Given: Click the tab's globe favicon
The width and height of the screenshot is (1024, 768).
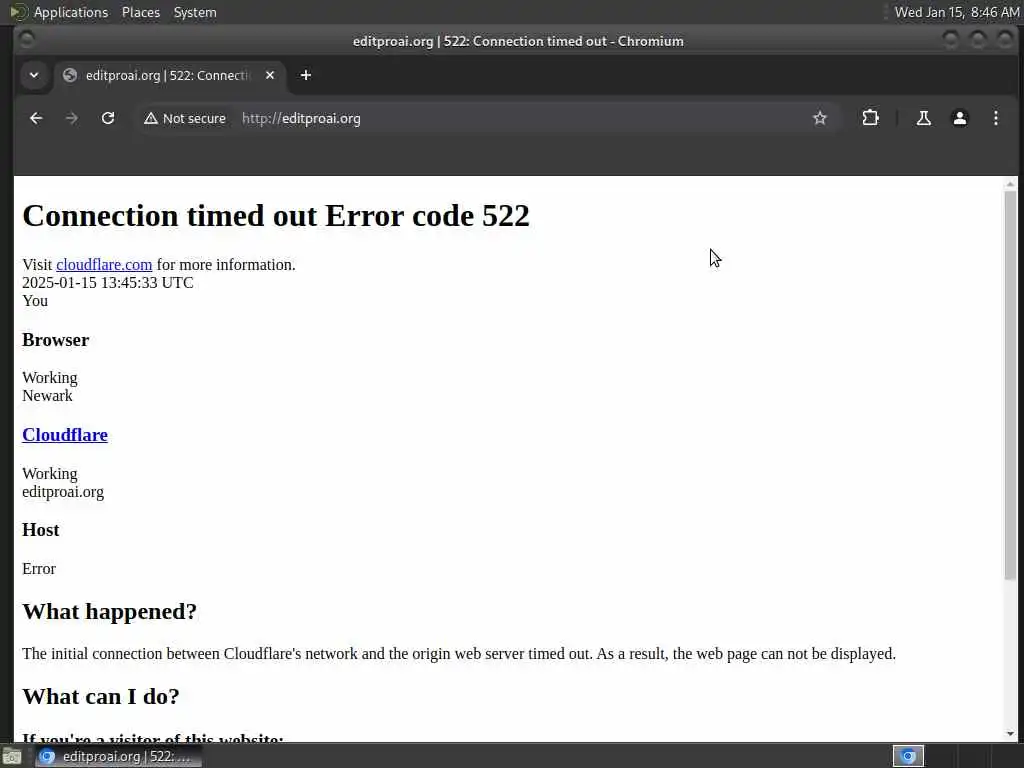Looking at the screenshot, I should 70,75.
